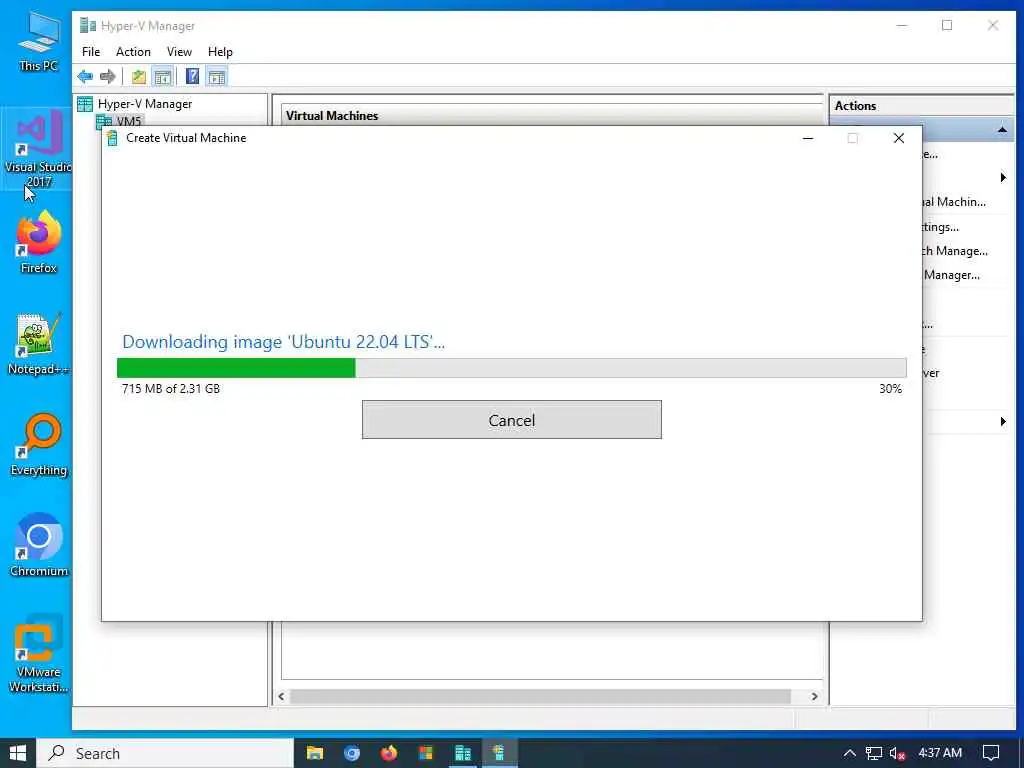Select Hyper-V Manager root tree node
Screen dimensions: 1024x768
click(x=135, y=104)
